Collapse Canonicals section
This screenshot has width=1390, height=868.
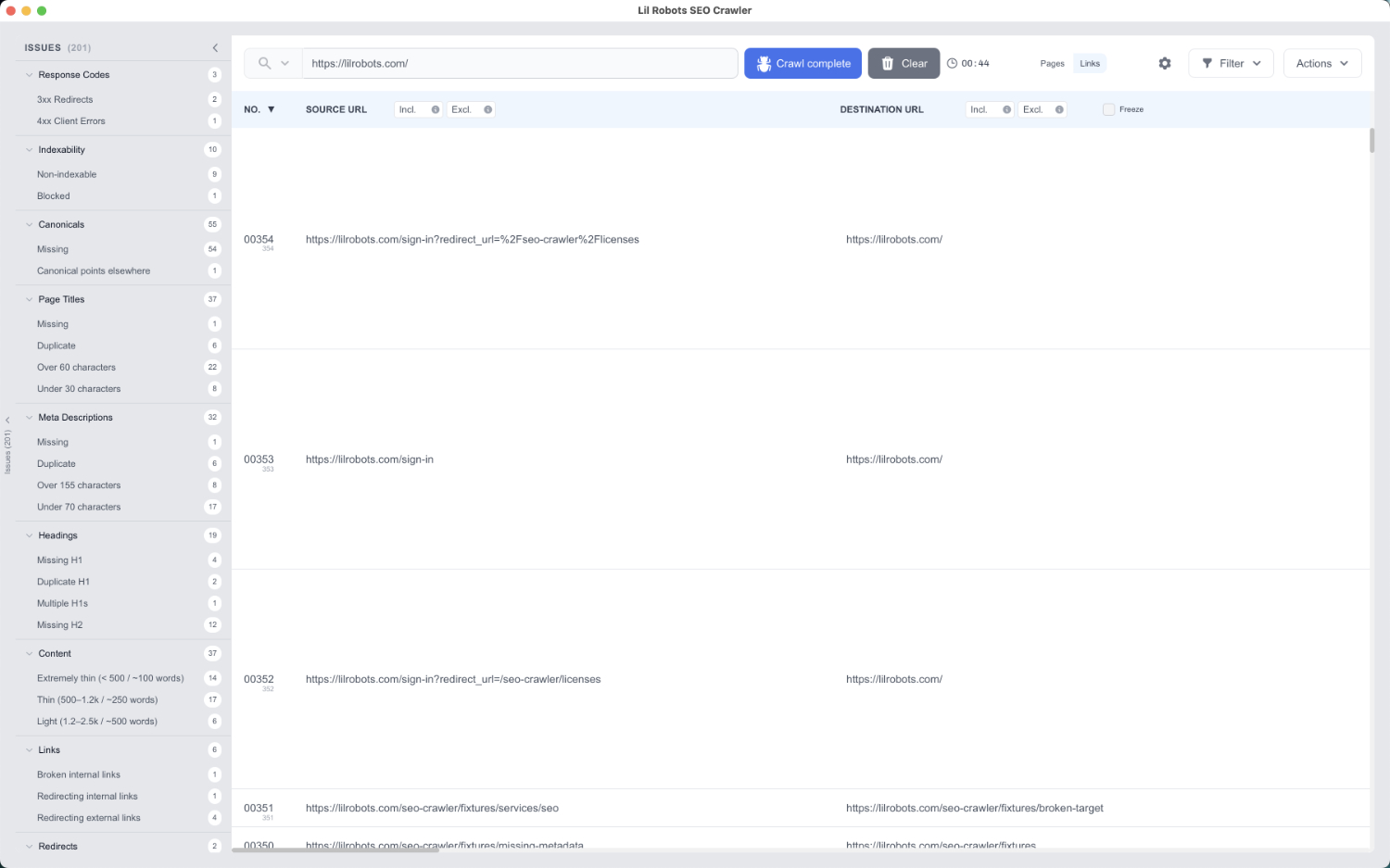click(30, 225)
